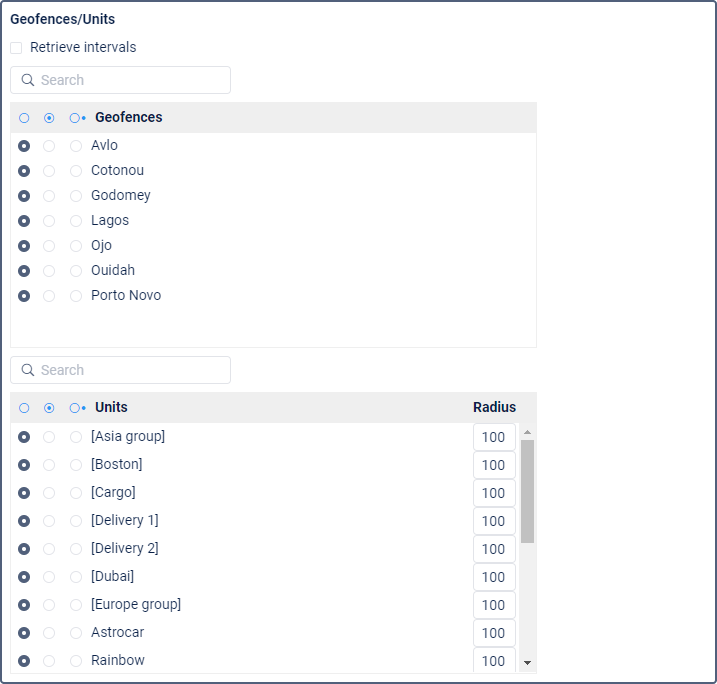Image resolution: width=717 pixels, height=684 pixels.
Task: Click scrollbar up arrow in Units list
Action: tap(527, 432)
